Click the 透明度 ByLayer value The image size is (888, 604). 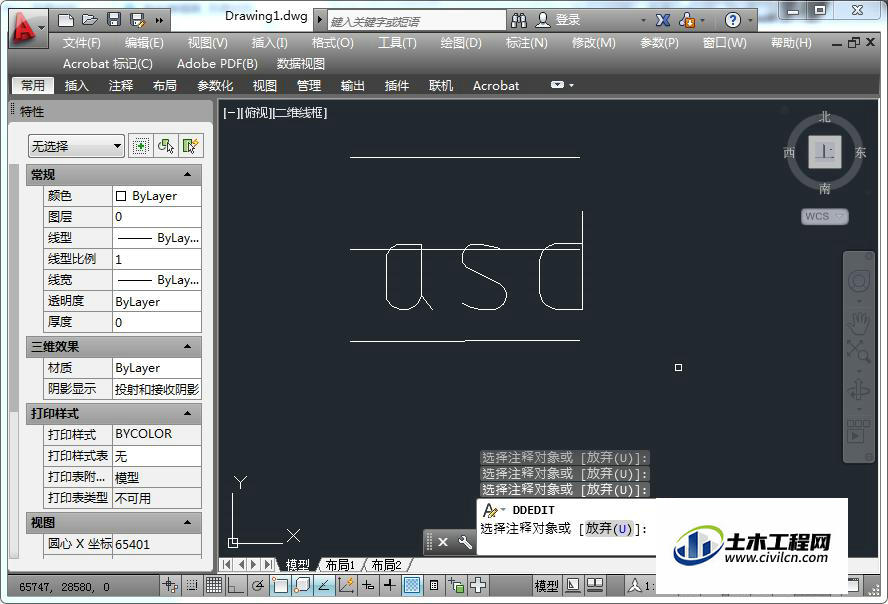tap(157, 301)
